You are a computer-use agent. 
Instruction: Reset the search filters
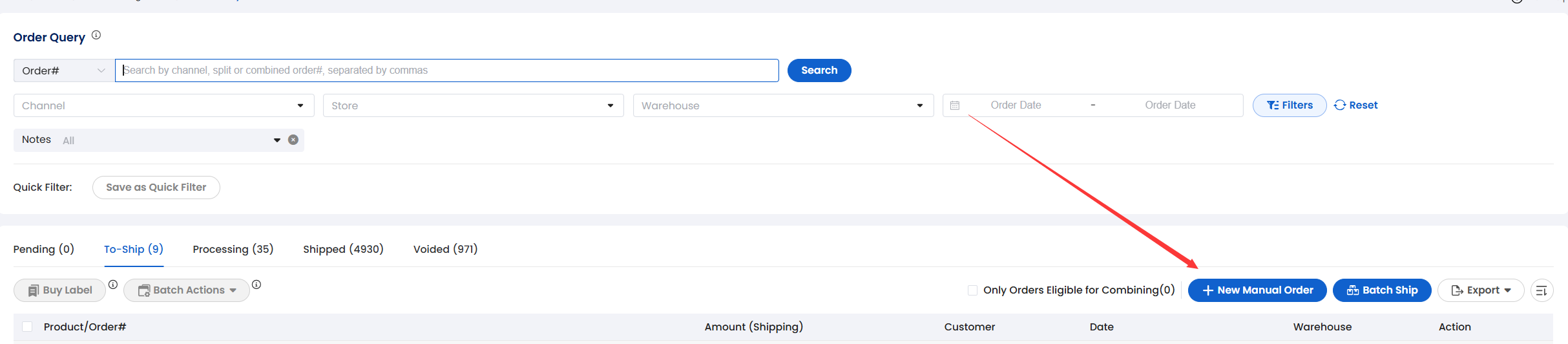pyautogui.click(x=1356, y=105)
